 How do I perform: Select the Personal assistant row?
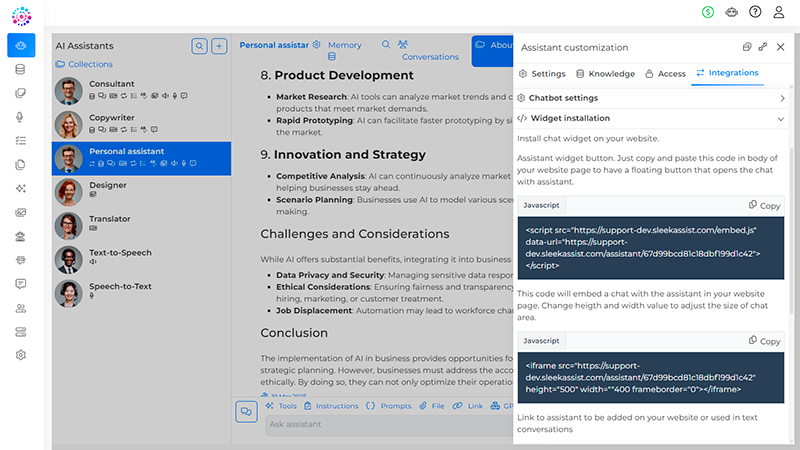pyautogui.click(x=141, y=159)
